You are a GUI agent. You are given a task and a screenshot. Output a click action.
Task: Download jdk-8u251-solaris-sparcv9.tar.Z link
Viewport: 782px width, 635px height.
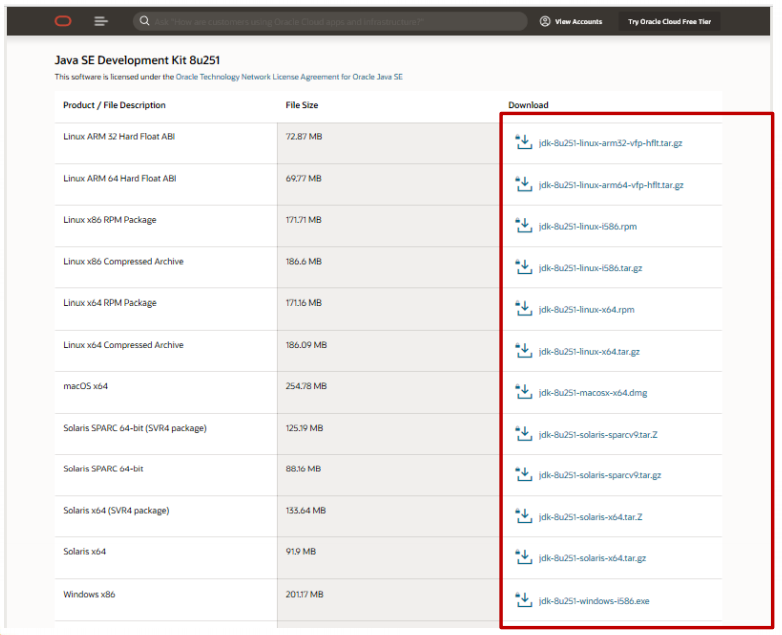click(598, 435)
